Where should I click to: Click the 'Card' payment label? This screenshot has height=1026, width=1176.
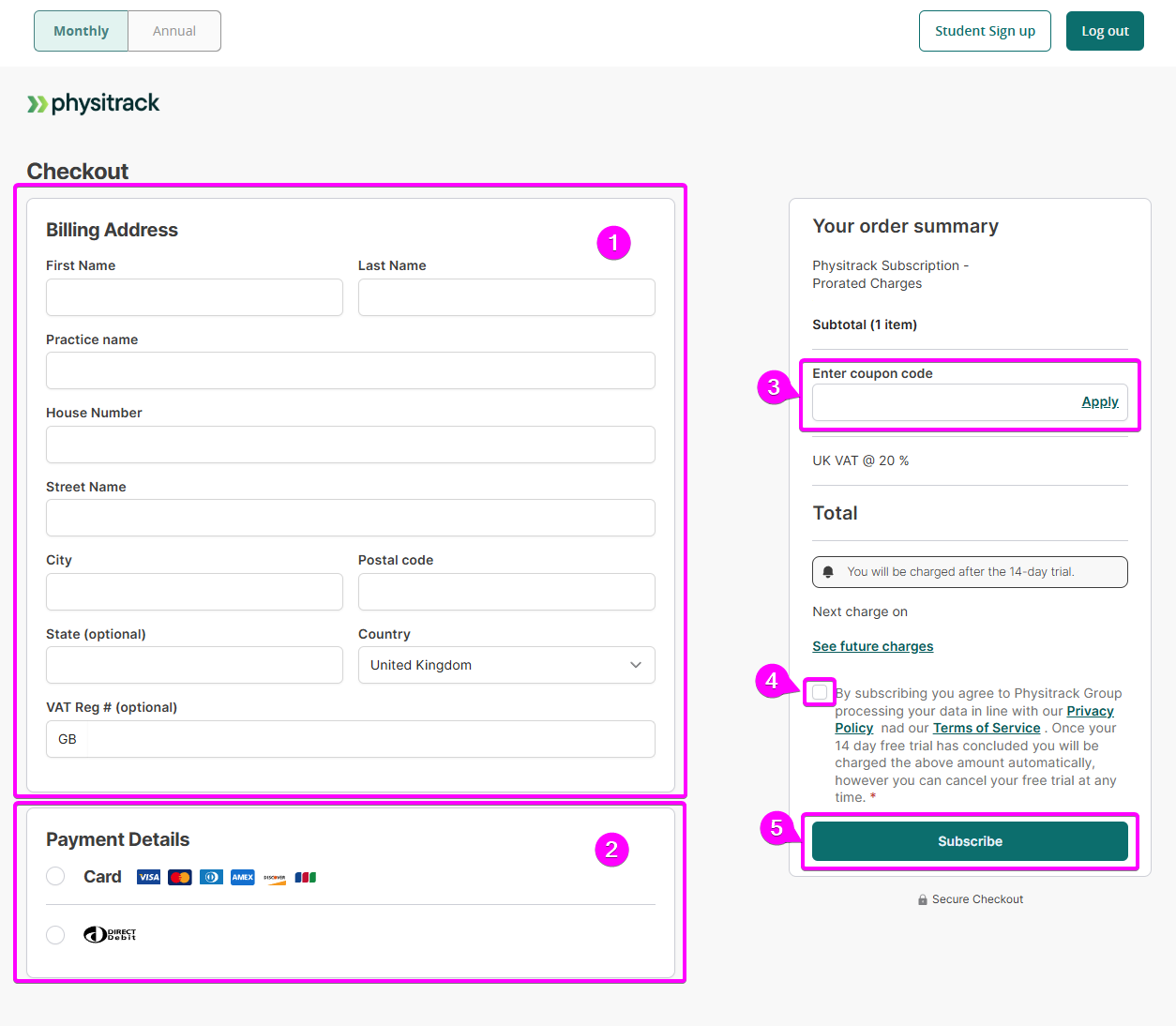pyautogui.click(x=102, y=877)
